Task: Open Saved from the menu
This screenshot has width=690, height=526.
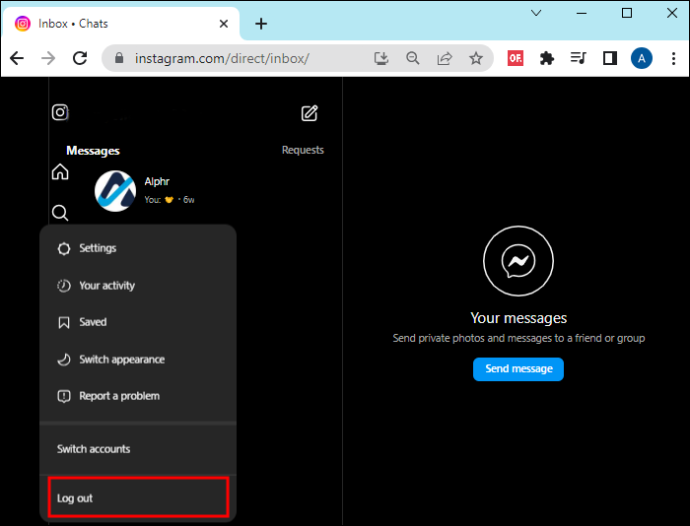Action: (138, 322)
